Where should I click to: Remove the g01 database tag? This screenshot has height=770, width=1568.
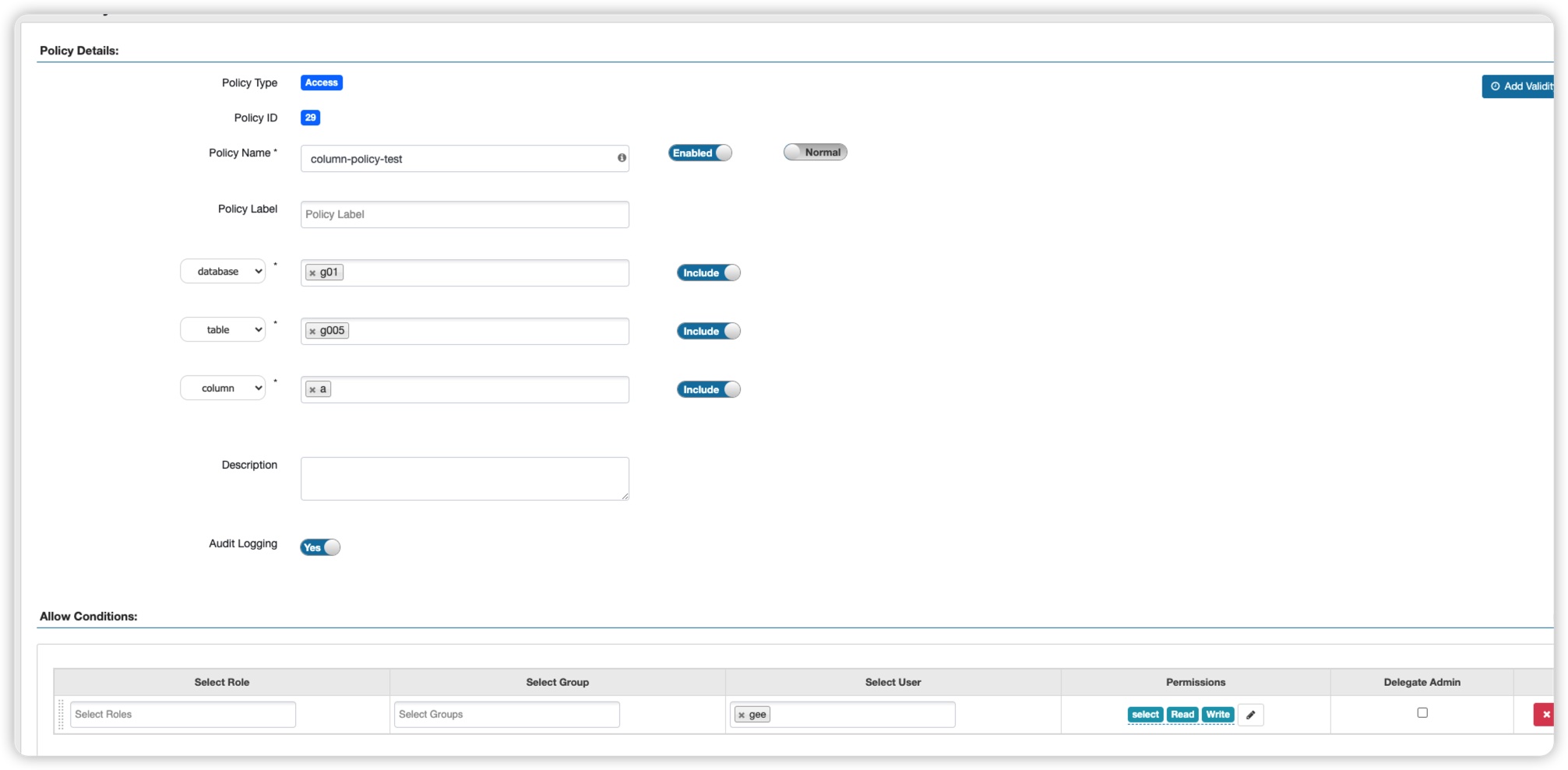point(312,273)
